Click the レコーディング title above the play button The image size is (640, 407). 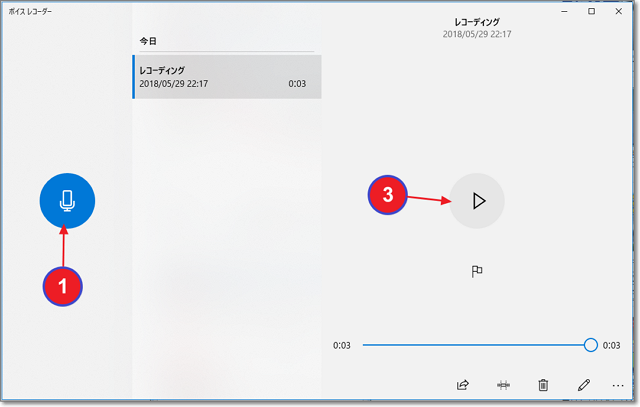(x=477, y=21)
